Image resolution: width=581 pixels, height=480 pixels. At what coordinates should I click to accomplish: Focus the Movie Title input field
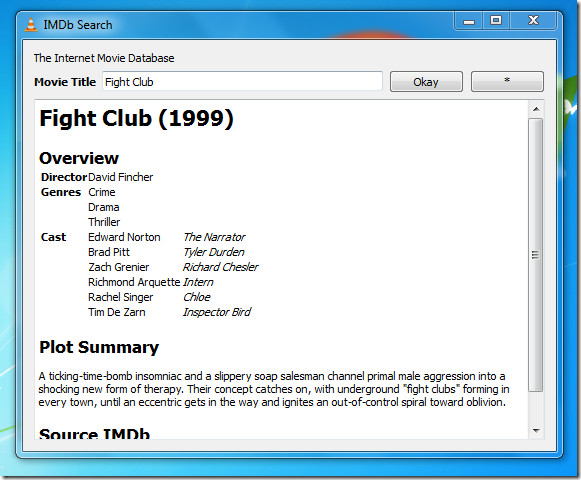pyautogui.click(x=242, y=82)
